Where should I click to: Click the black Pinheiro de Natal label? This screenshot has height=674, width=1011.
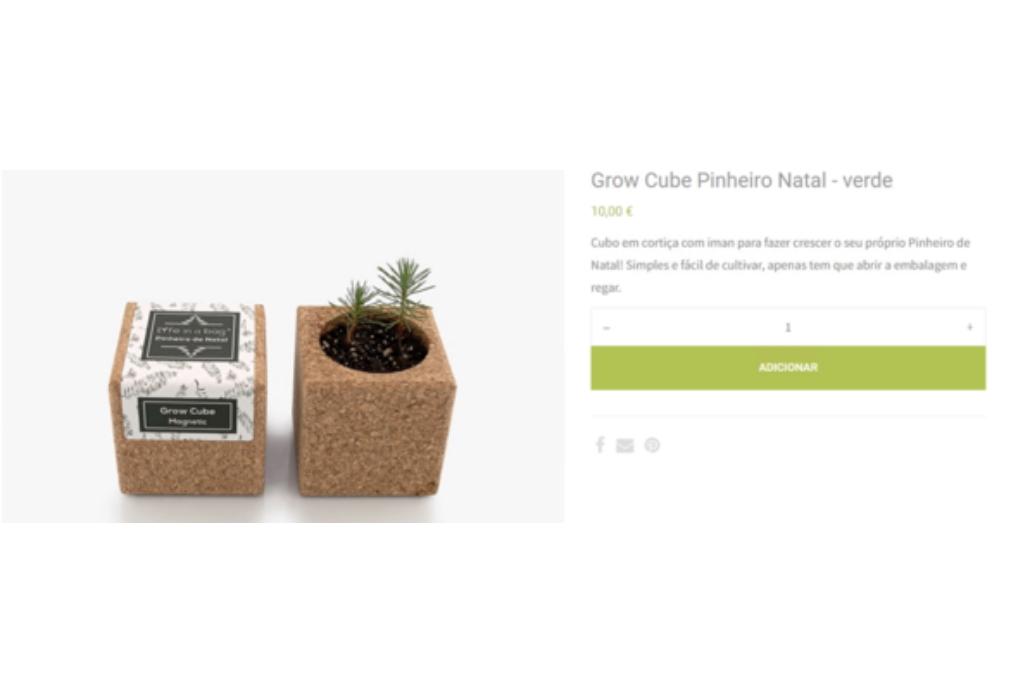click(191, 335)
